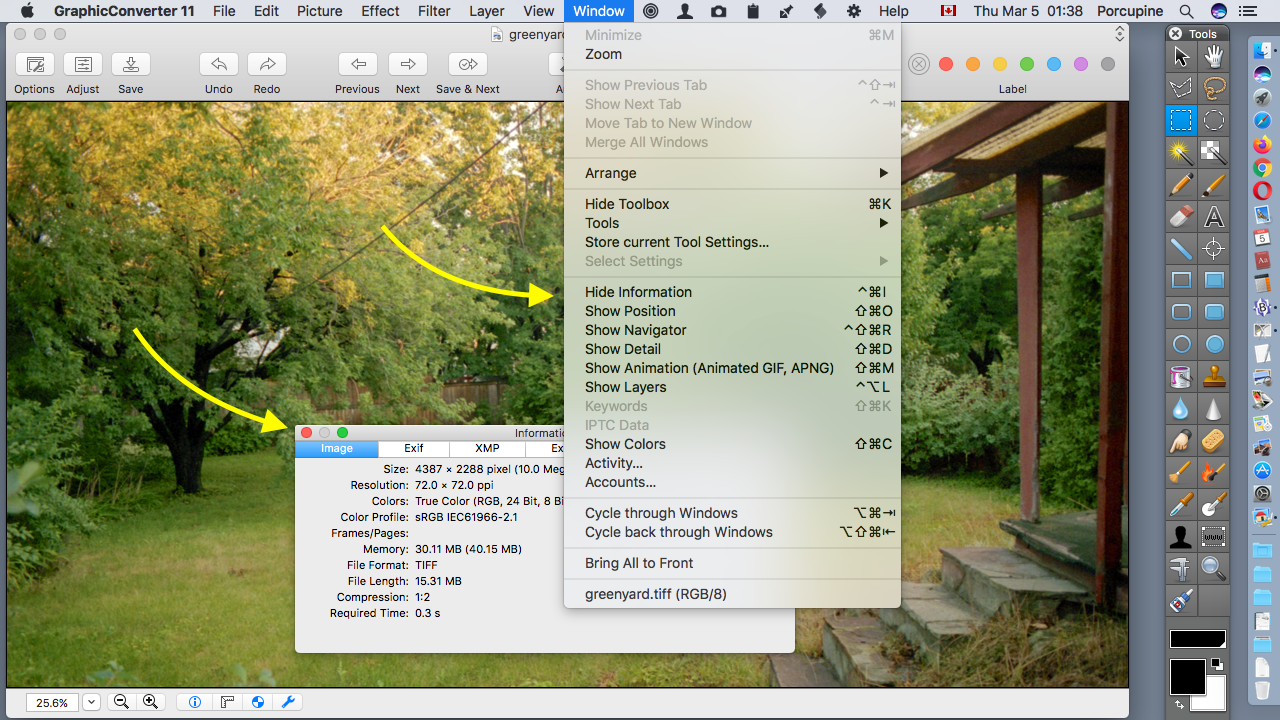This screenshot has width=1280, height=720.
Task: Select the arrow pointer tool in Tools
Action: click(1181, 56)
